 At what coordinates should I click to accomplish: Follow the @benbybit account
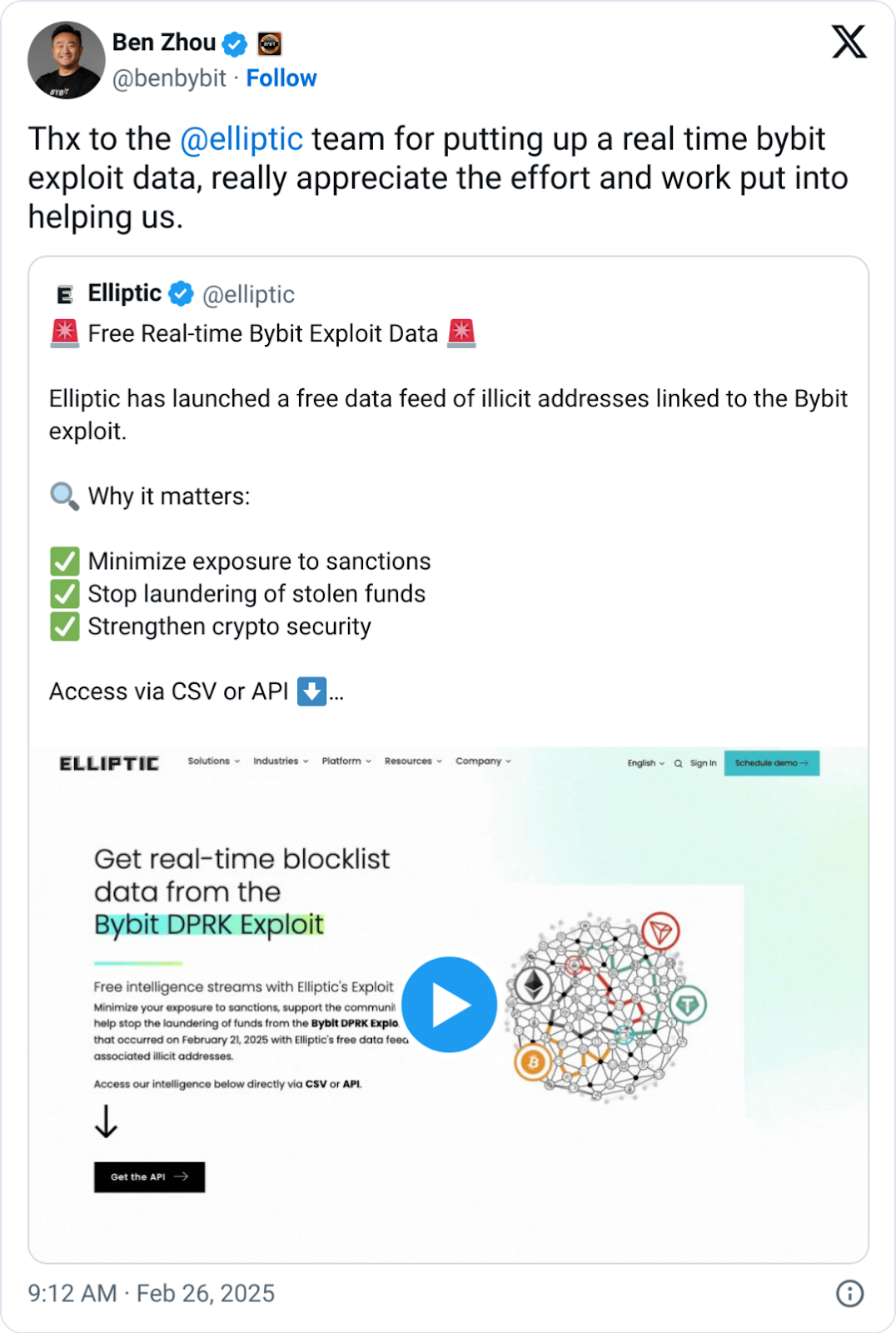tap(281, 78)
